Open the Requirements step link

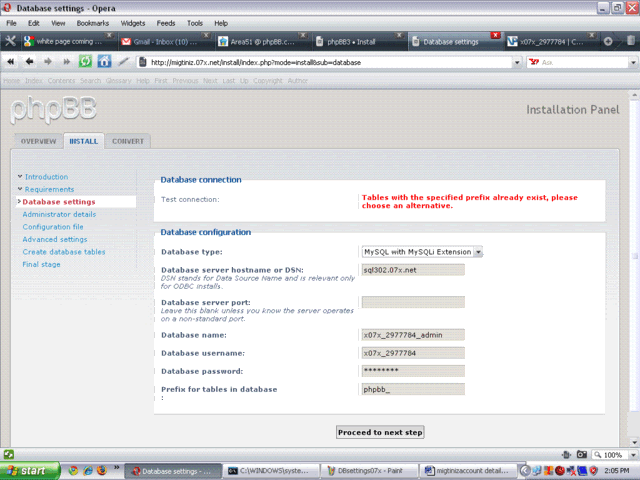[49, 189]
